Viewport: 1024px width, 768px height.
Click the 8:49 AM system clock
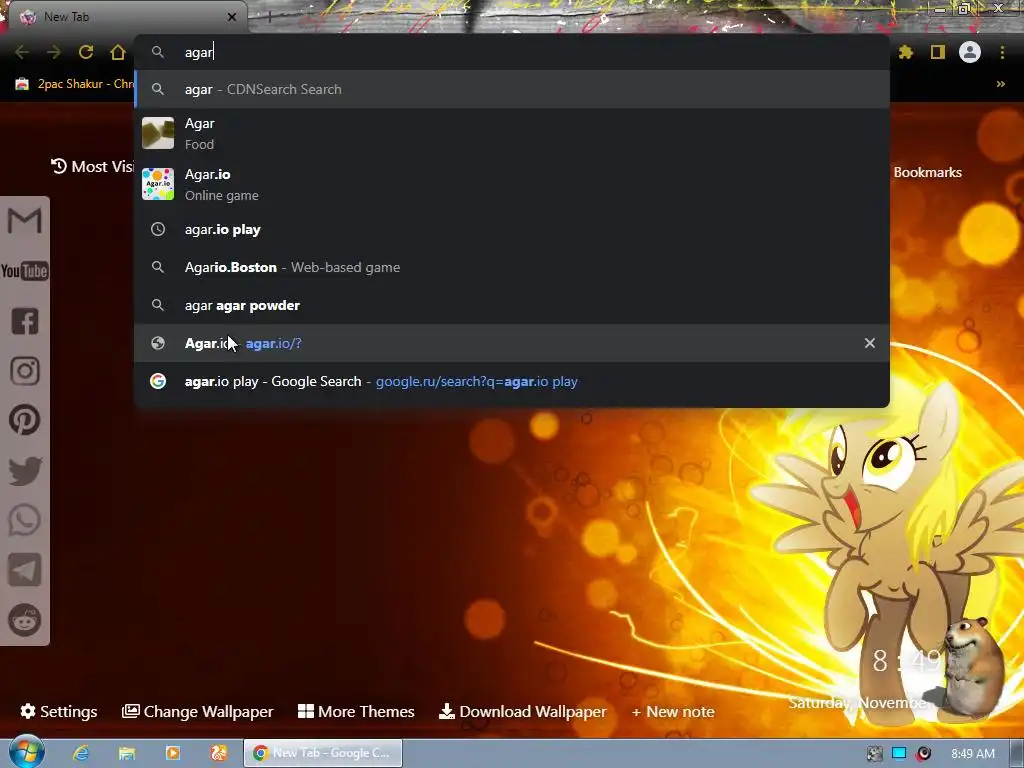(973, 754)
